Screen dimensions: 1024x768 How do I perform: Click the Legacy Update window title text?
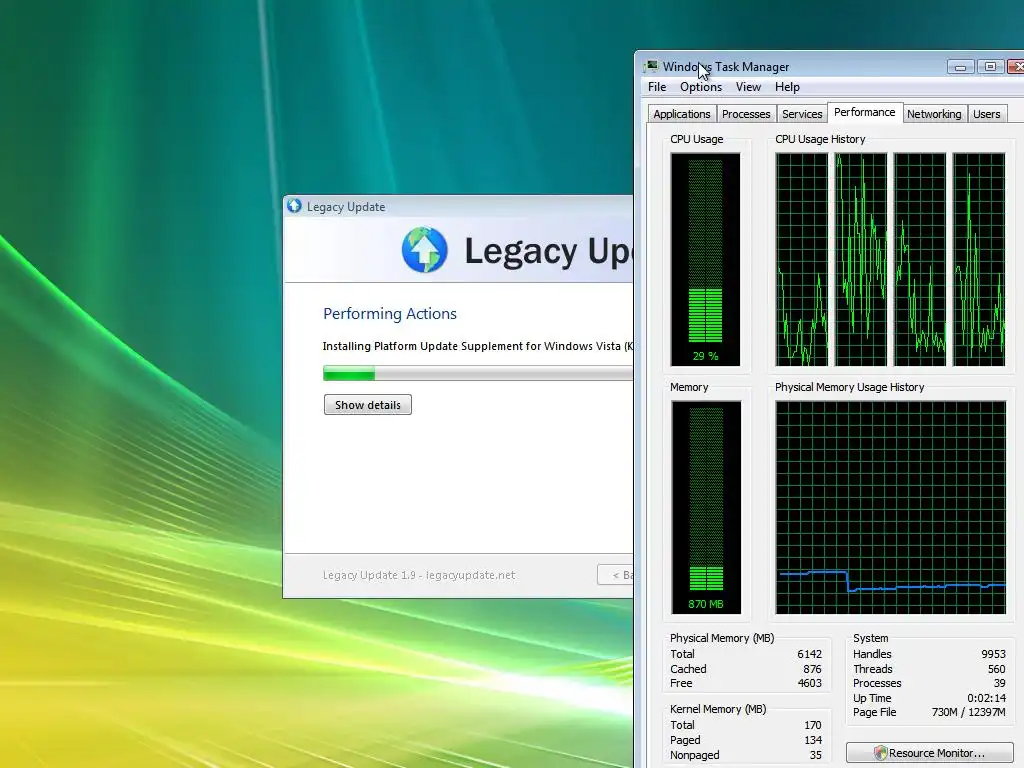click(346, 207)
